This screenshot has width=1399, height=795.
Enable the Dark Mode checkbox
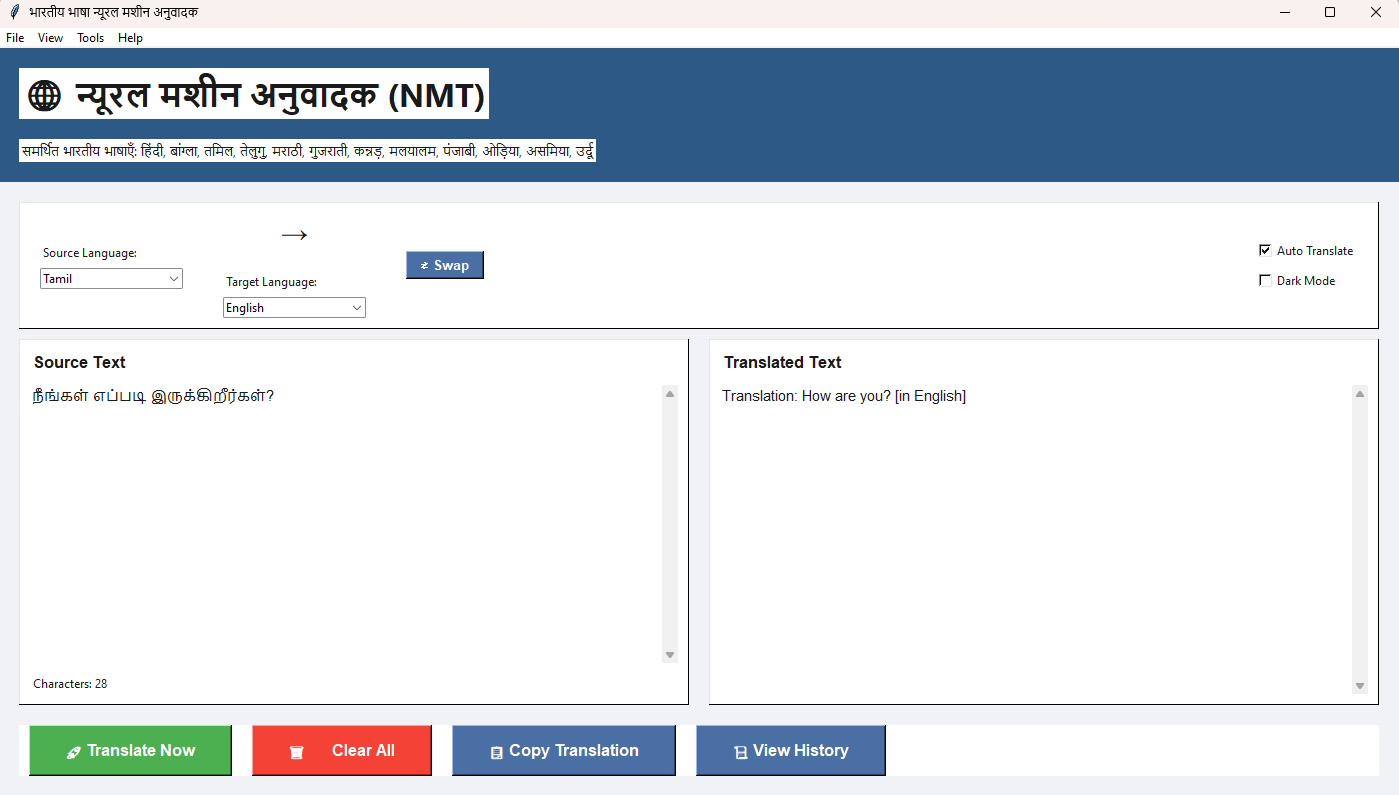1265,281
